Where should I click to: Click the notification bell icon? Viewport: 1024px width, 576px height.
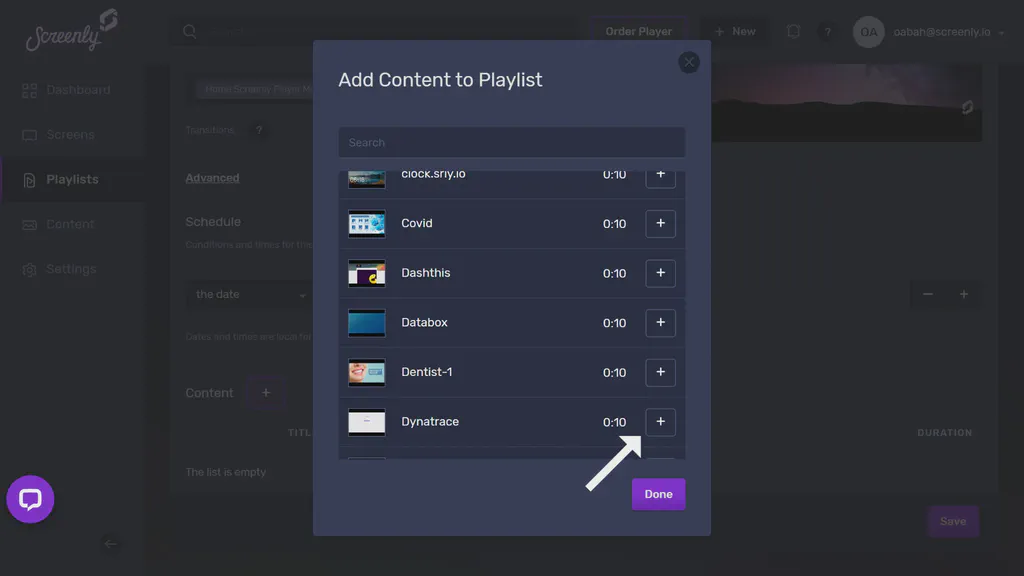(x=793, y=31)
